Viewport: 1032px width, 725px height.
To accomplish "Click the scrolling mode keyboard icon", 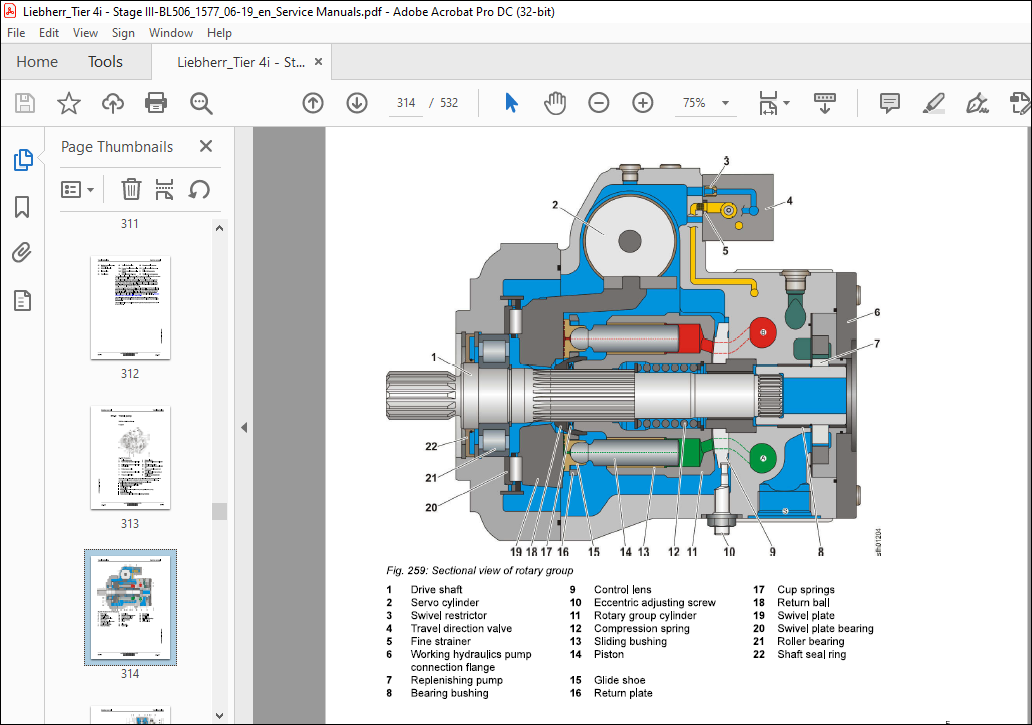I will [x=825, y=103].
